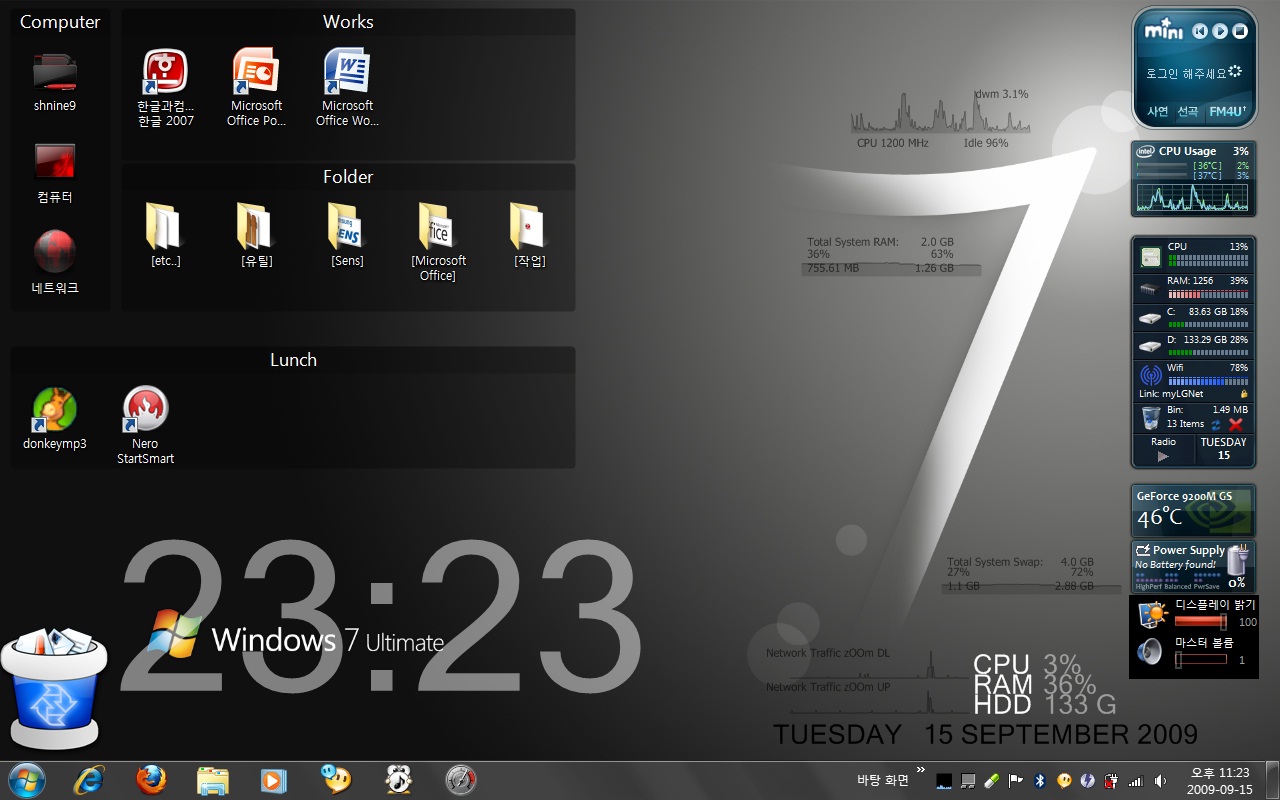Viewport: 1280px width, 800px height.
Task: Click the TUESDAY 15 date cell in gadget
Action: pos(1224,448)
